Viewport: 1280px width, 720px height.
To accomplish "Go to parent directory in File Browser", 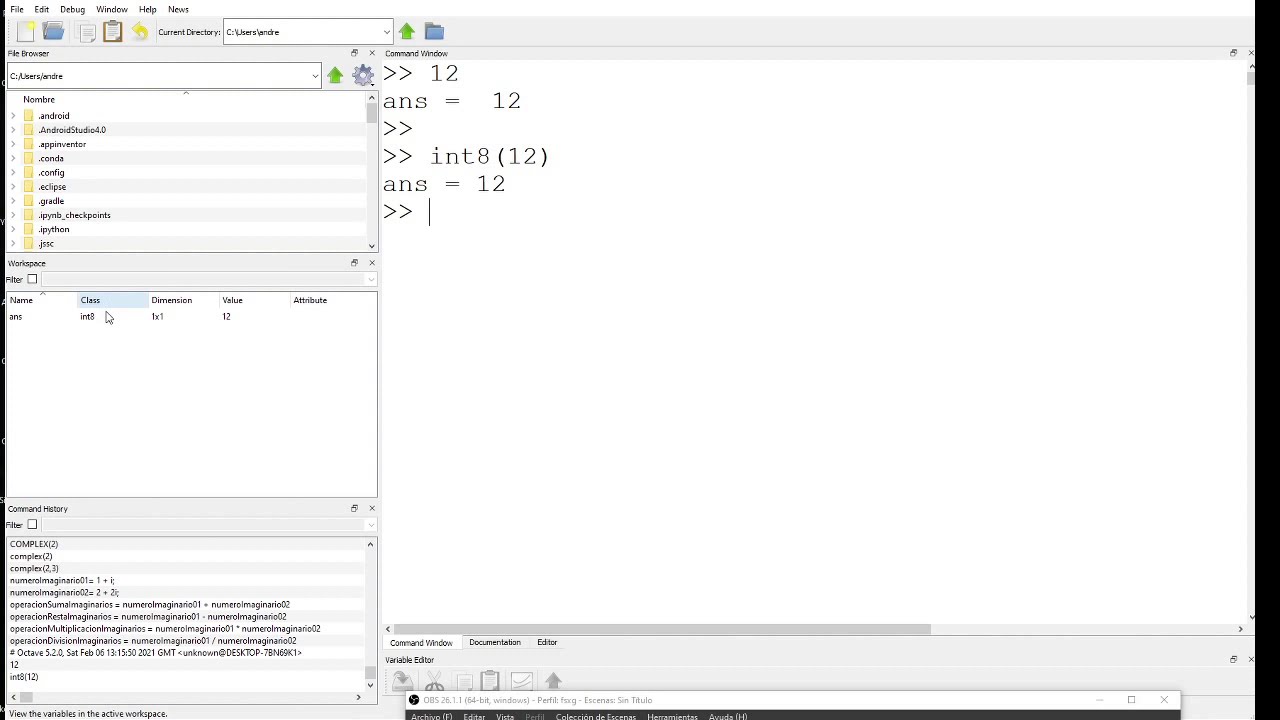I will click(335, 76).
